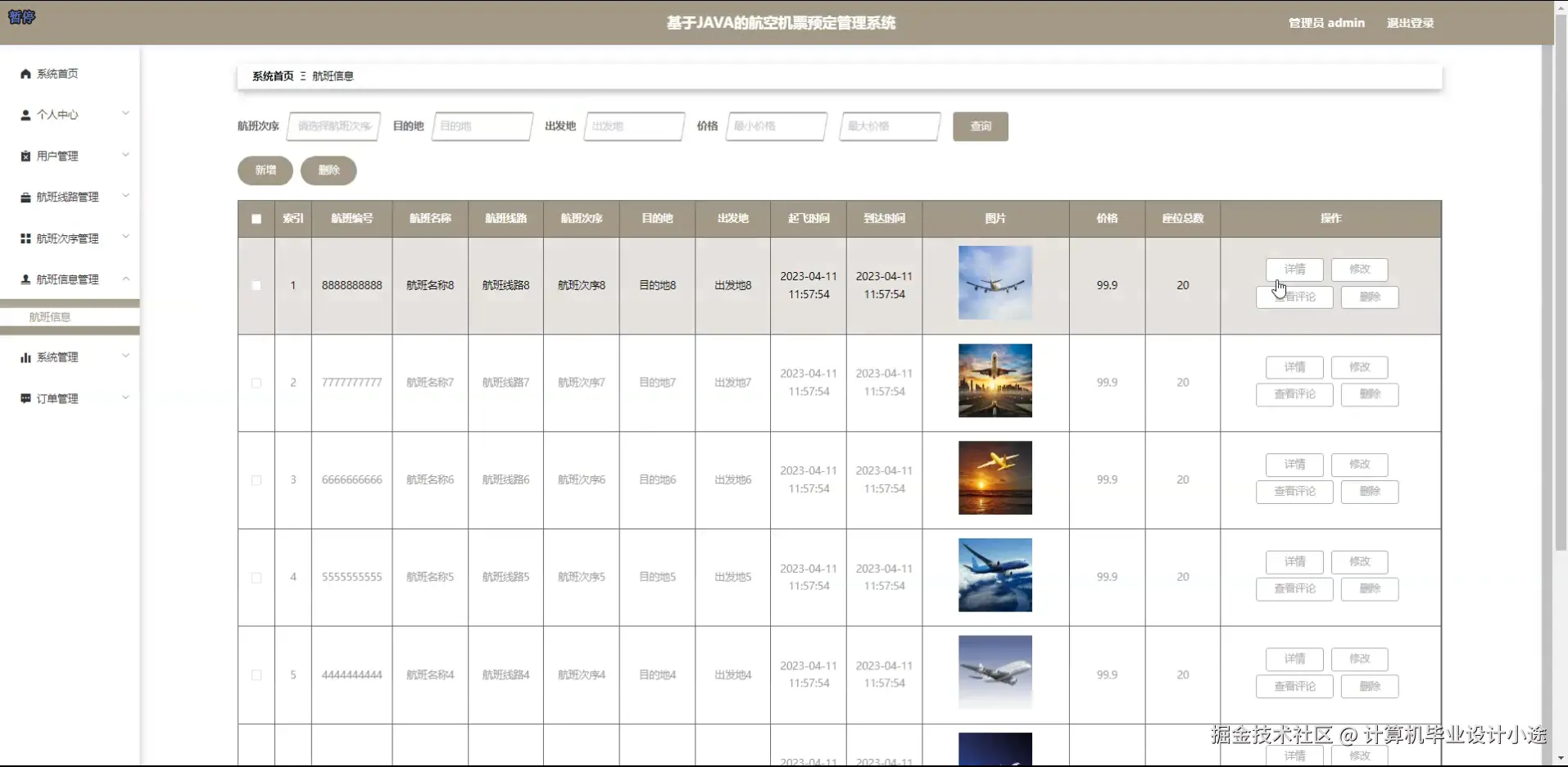Open 详情 for flight 7777777777
The image size is (1568, 767).
pos(1294,367)
